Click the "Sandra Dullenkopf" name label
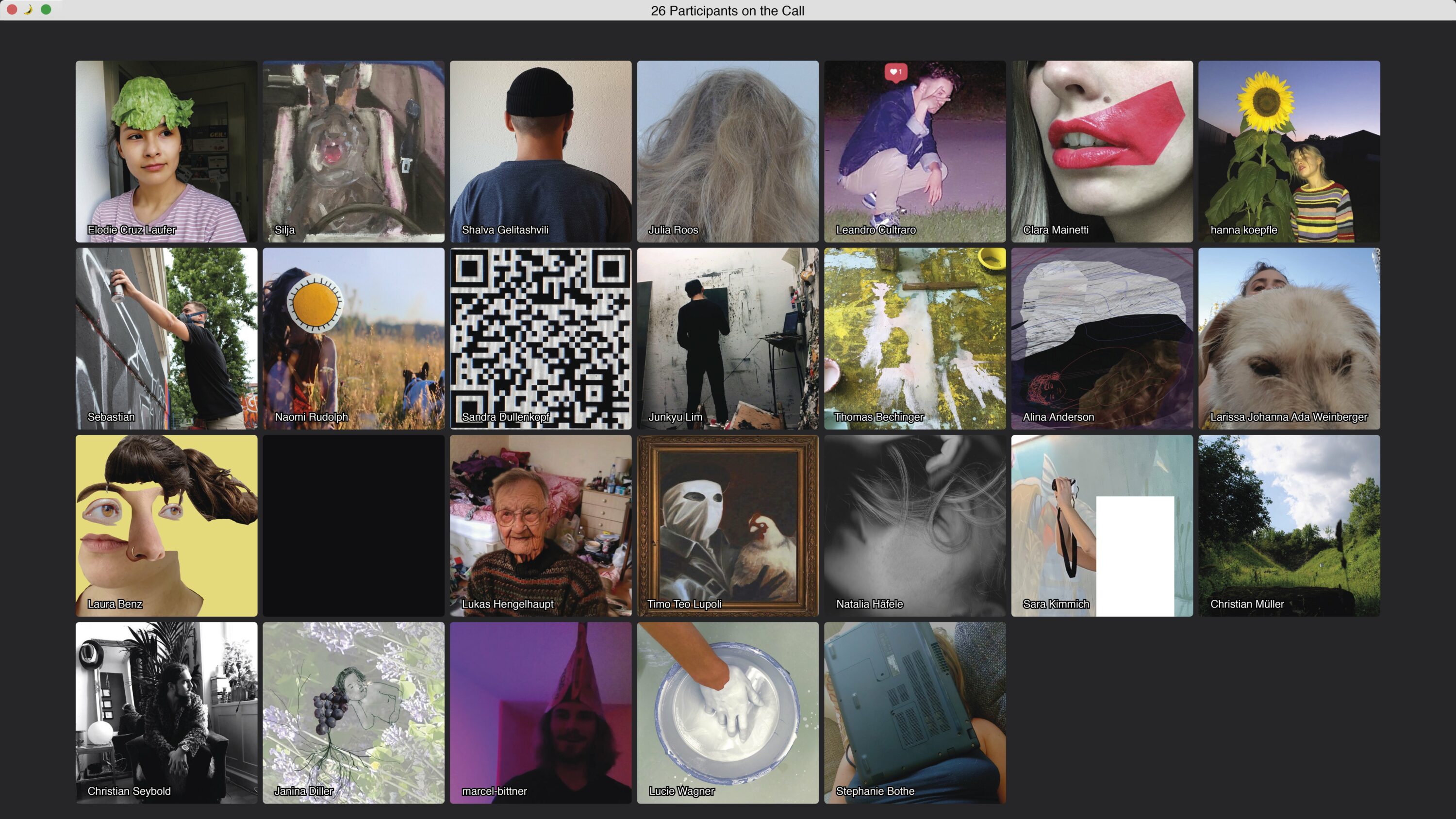The image size is (1456, 819). [505, 417]
